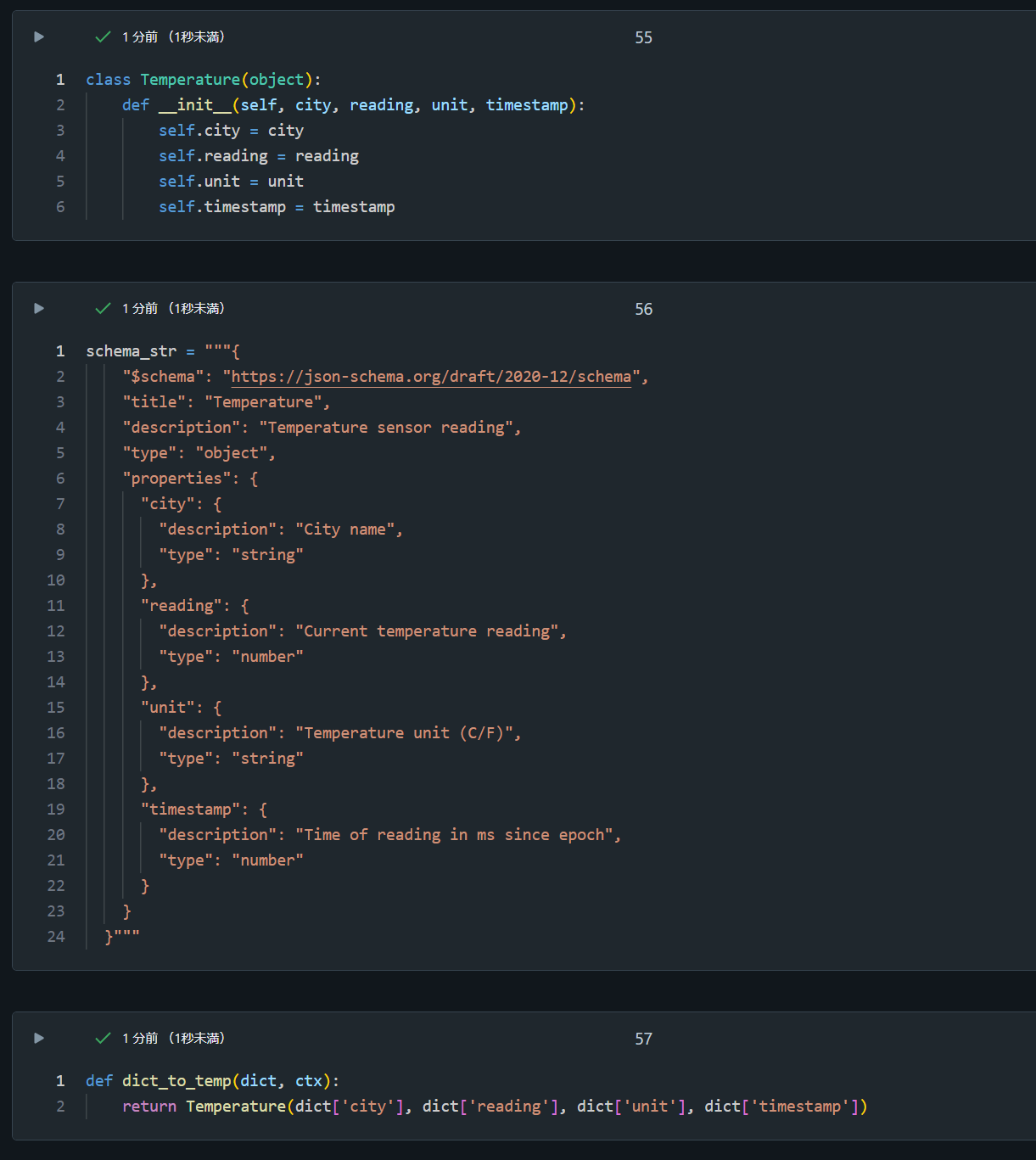
Task: Click the '"city": {' line
Action: pyautogui.click(x=182, y=504)
